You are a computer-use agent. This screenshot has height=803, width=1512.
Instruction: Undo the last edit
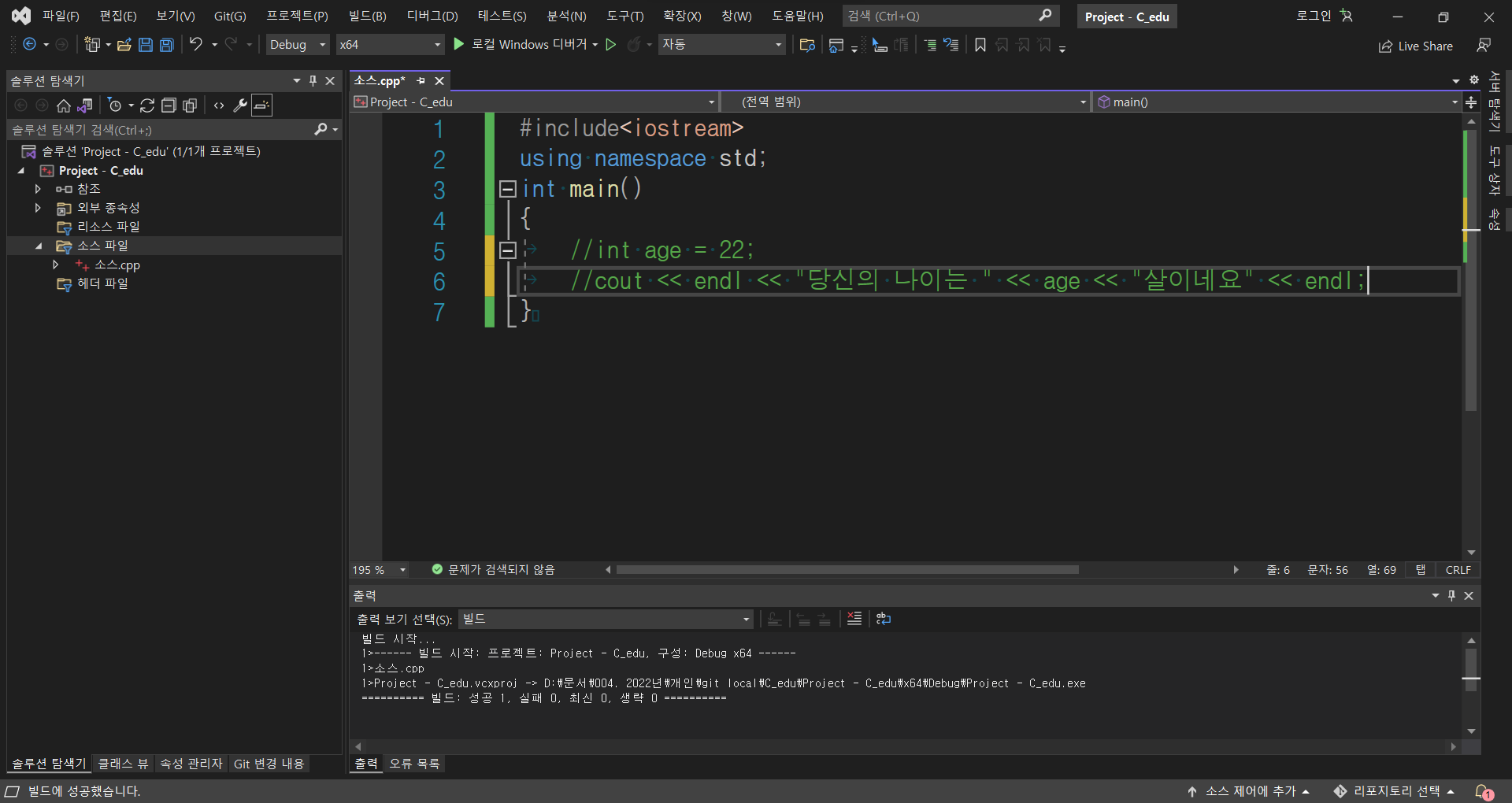[196, 44]
